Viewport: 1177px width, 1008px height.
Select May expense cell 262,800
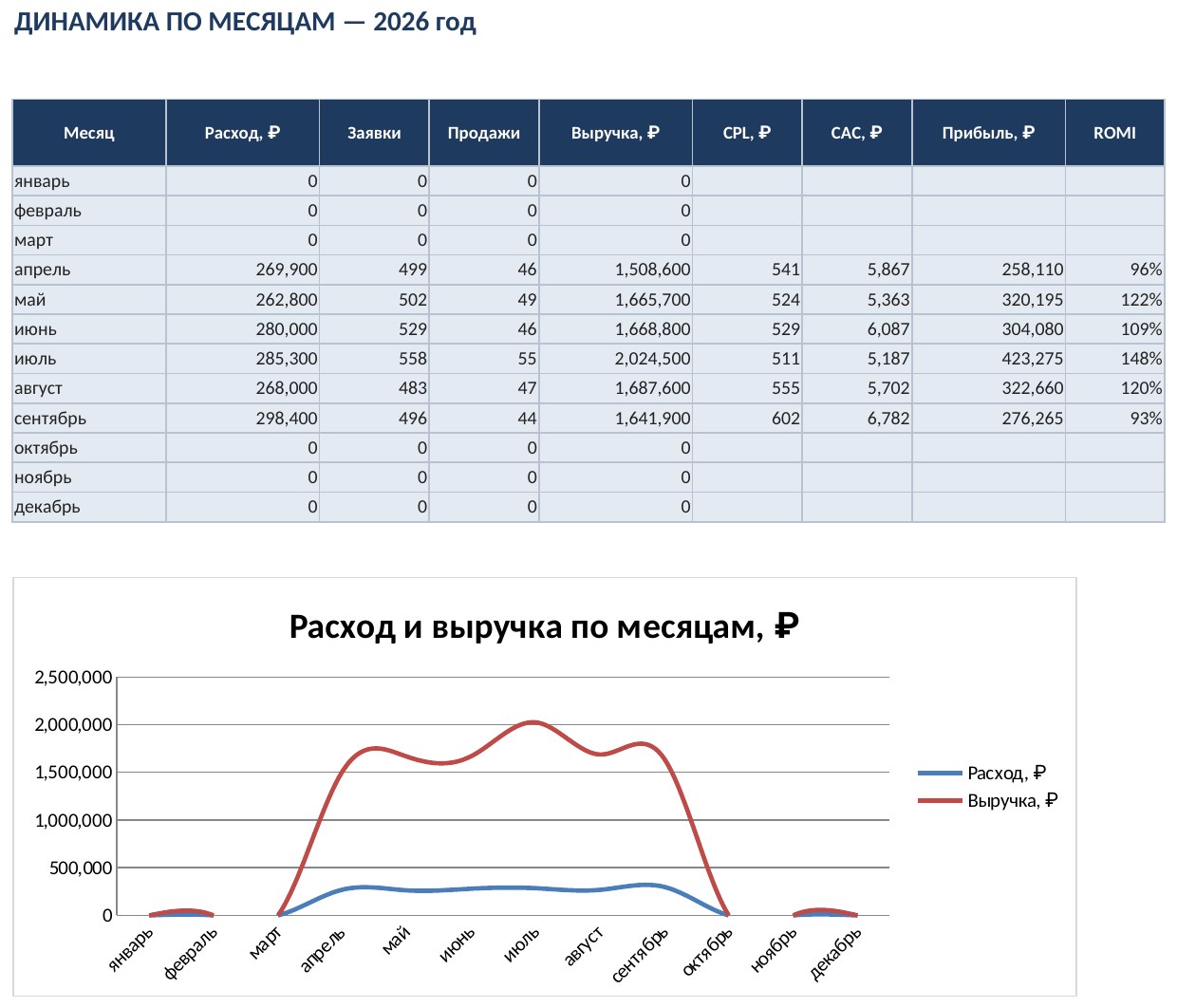click(243, 300)
